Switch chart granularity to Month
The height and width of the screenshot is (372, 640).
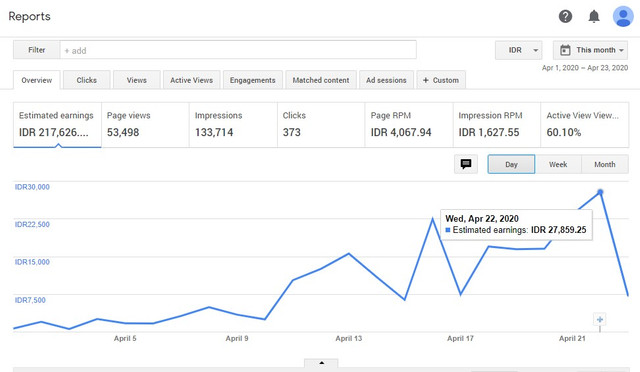coord(604,164)
